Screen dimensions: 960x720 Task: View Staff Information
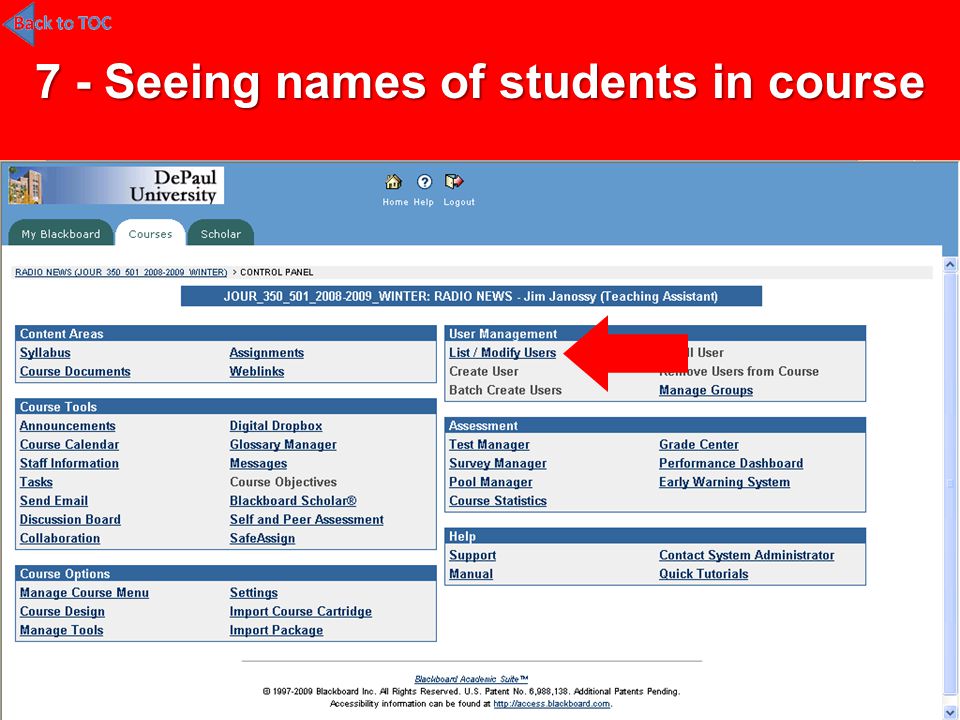[x=69, y=463]
